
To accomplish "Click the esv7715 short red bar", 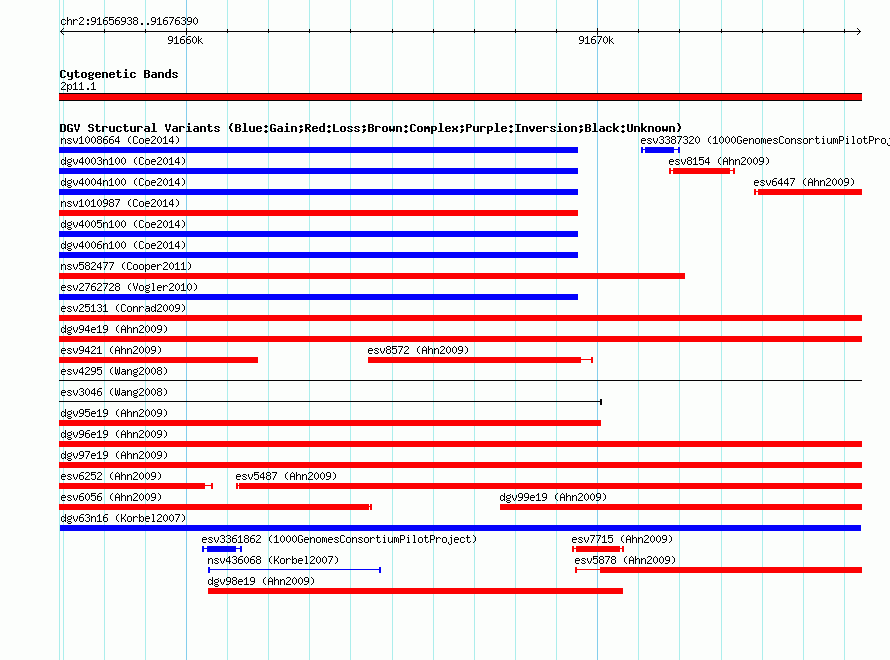I will tap(598, 549).
